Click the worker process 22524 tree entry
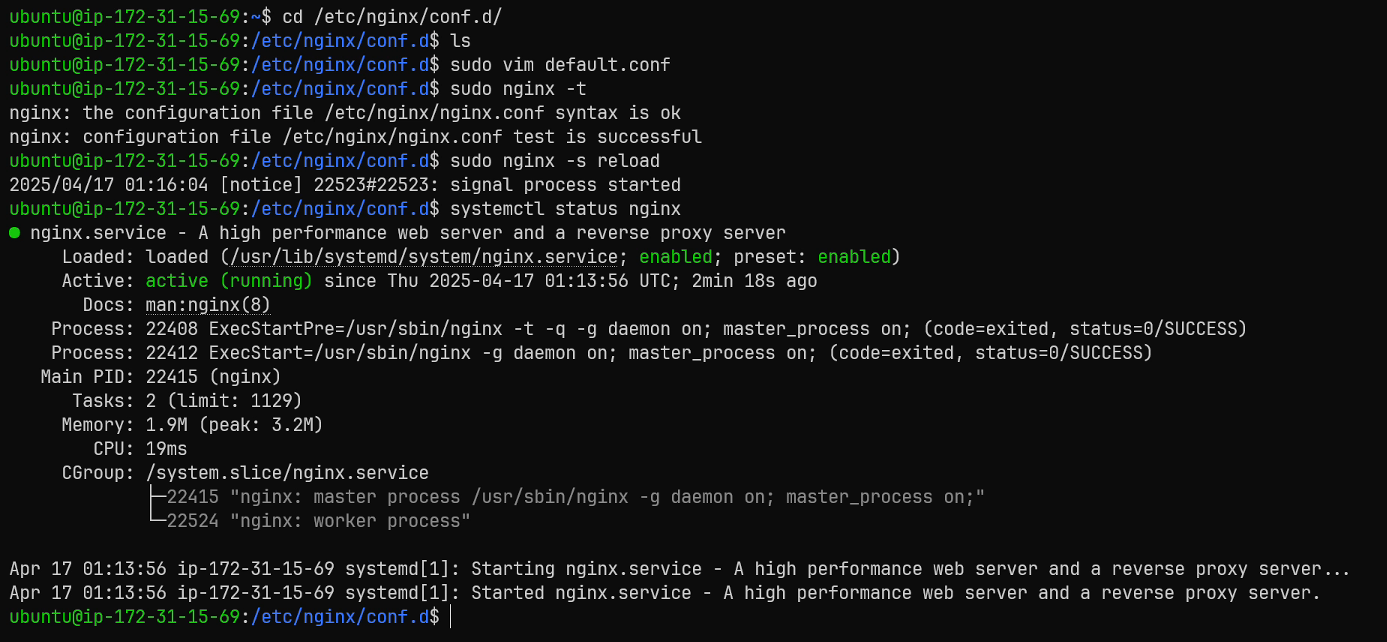The height and width of the screenshot is (642, 1387). (308, 521)
